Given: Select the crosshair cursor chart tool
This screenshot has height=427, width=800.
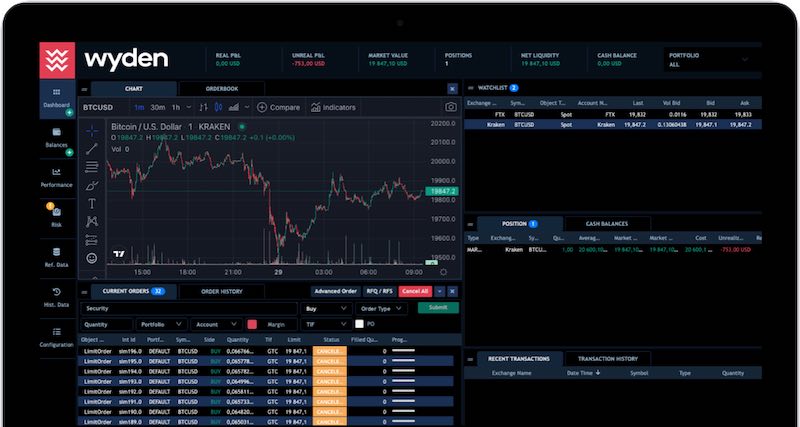Looking at the screenshot, I should tap(92, 131).
